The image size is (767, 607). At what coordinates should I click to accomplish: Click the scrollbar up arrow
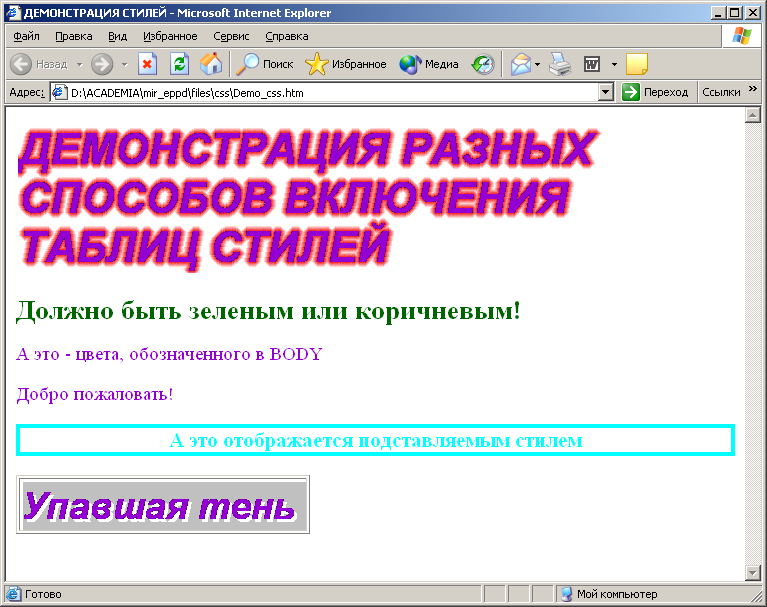click(x=752, y=115)
